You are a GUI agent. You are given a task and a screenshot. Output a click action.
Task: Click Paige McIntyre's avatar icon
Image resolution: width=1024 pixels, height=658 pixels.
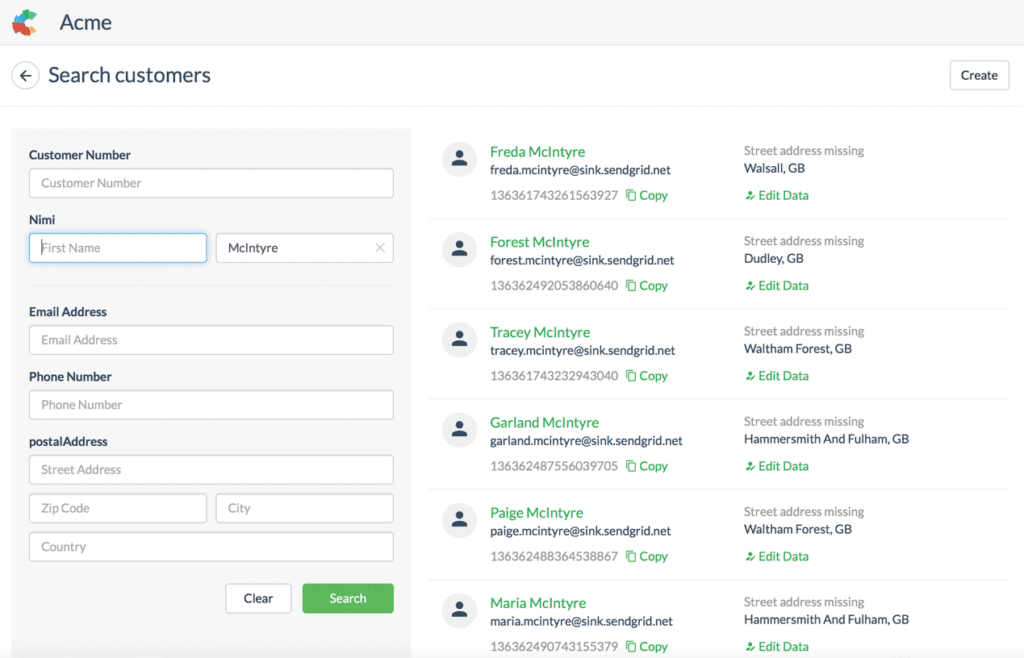tap(459, 520)
